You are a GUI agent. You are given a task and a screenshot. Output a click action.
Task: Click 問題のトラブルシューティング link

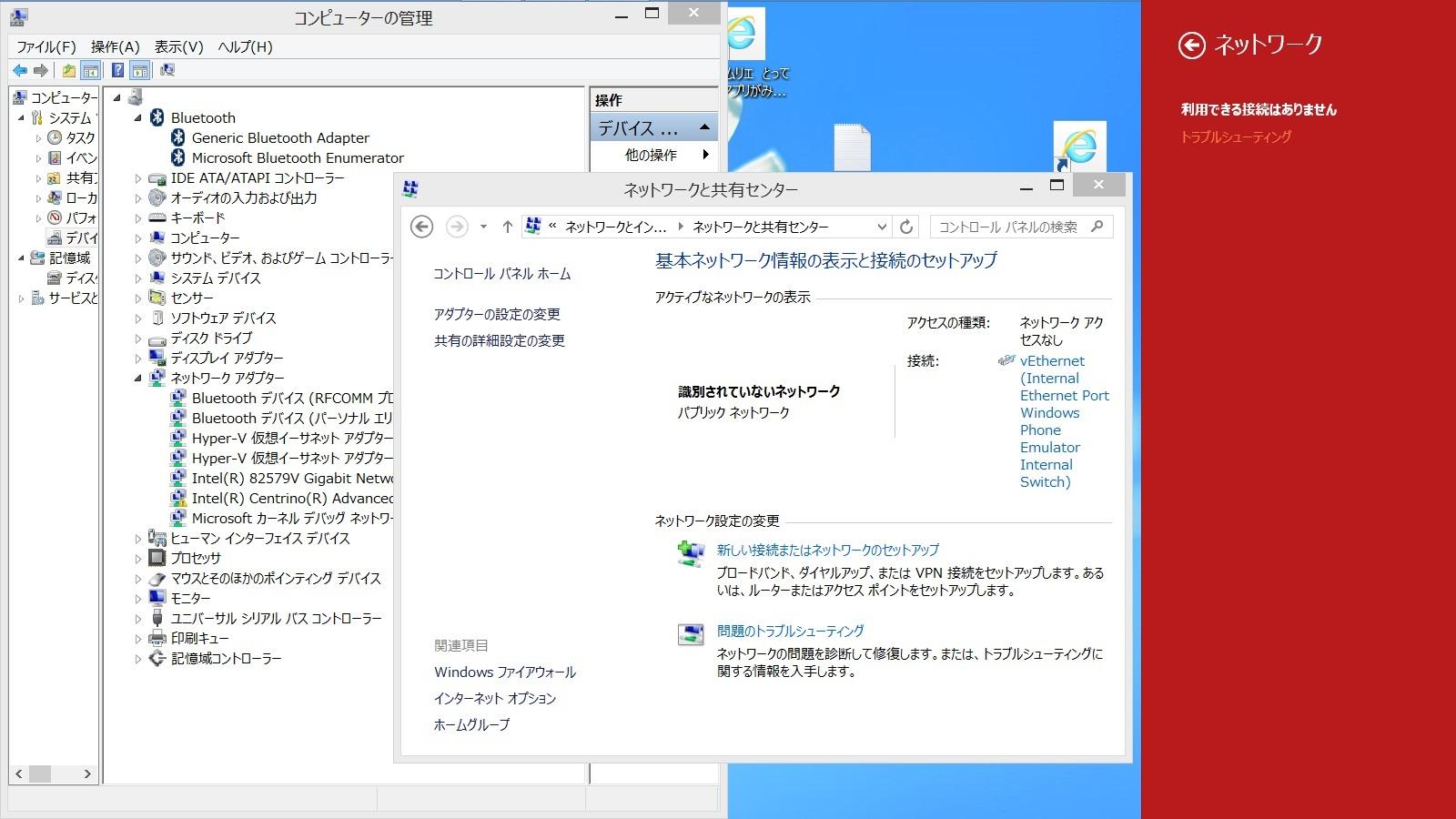[790, 631]
